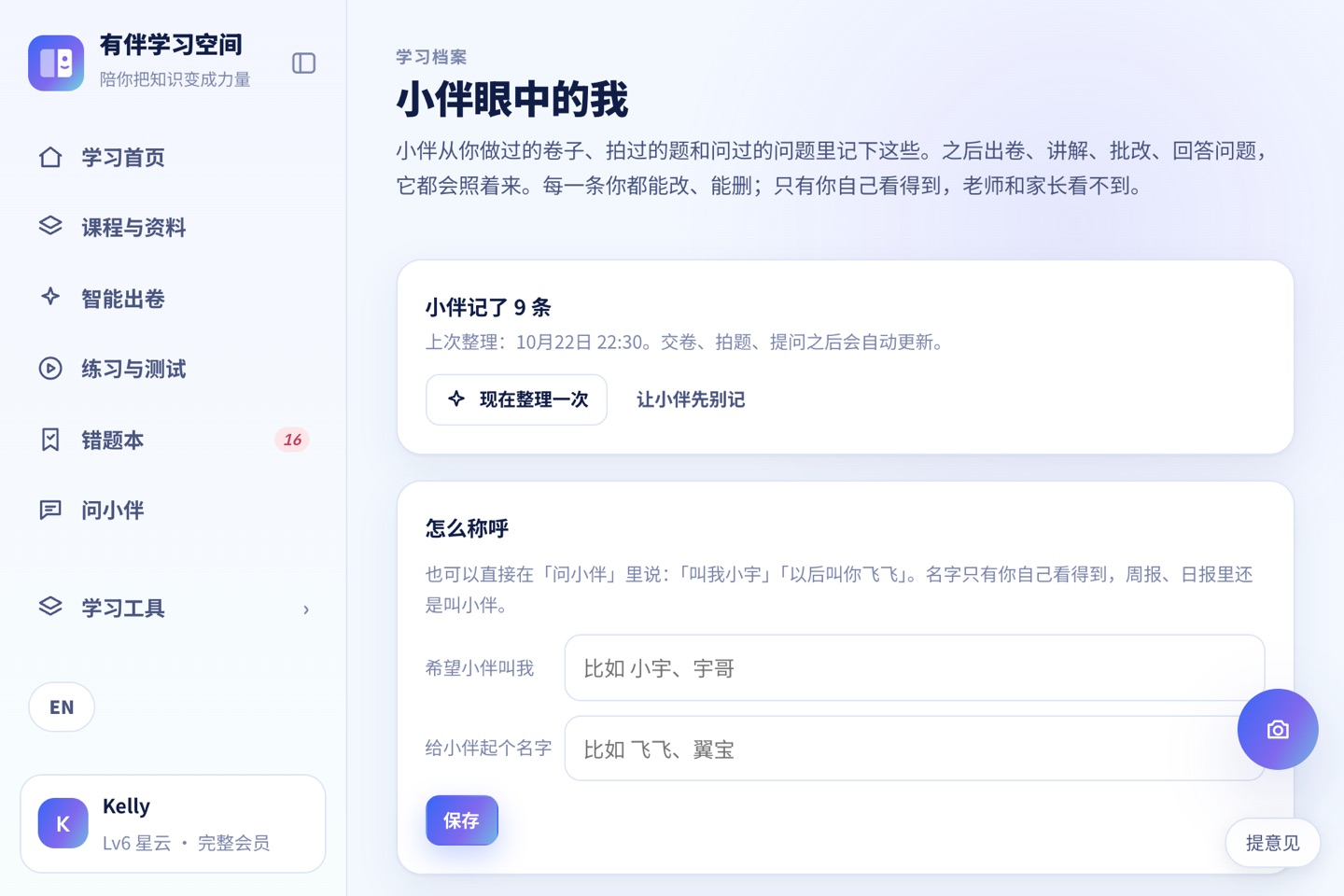Click the sparkle icon beside 智能出卷
This screenshot has height=896, width=1344.
coord(50,298)
